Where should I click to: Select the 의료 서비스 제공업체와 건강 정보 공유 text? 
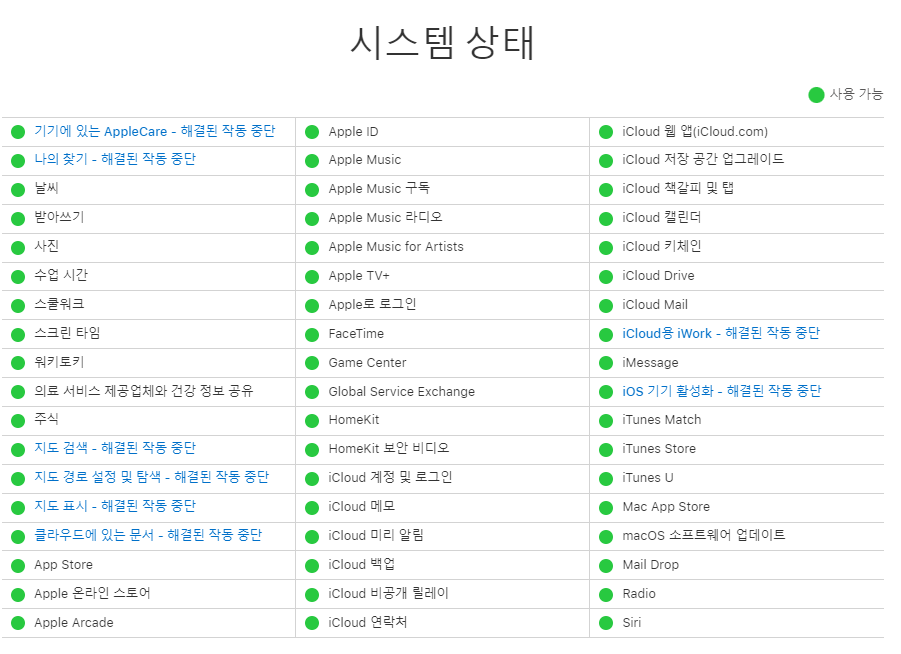click(144, 391)
